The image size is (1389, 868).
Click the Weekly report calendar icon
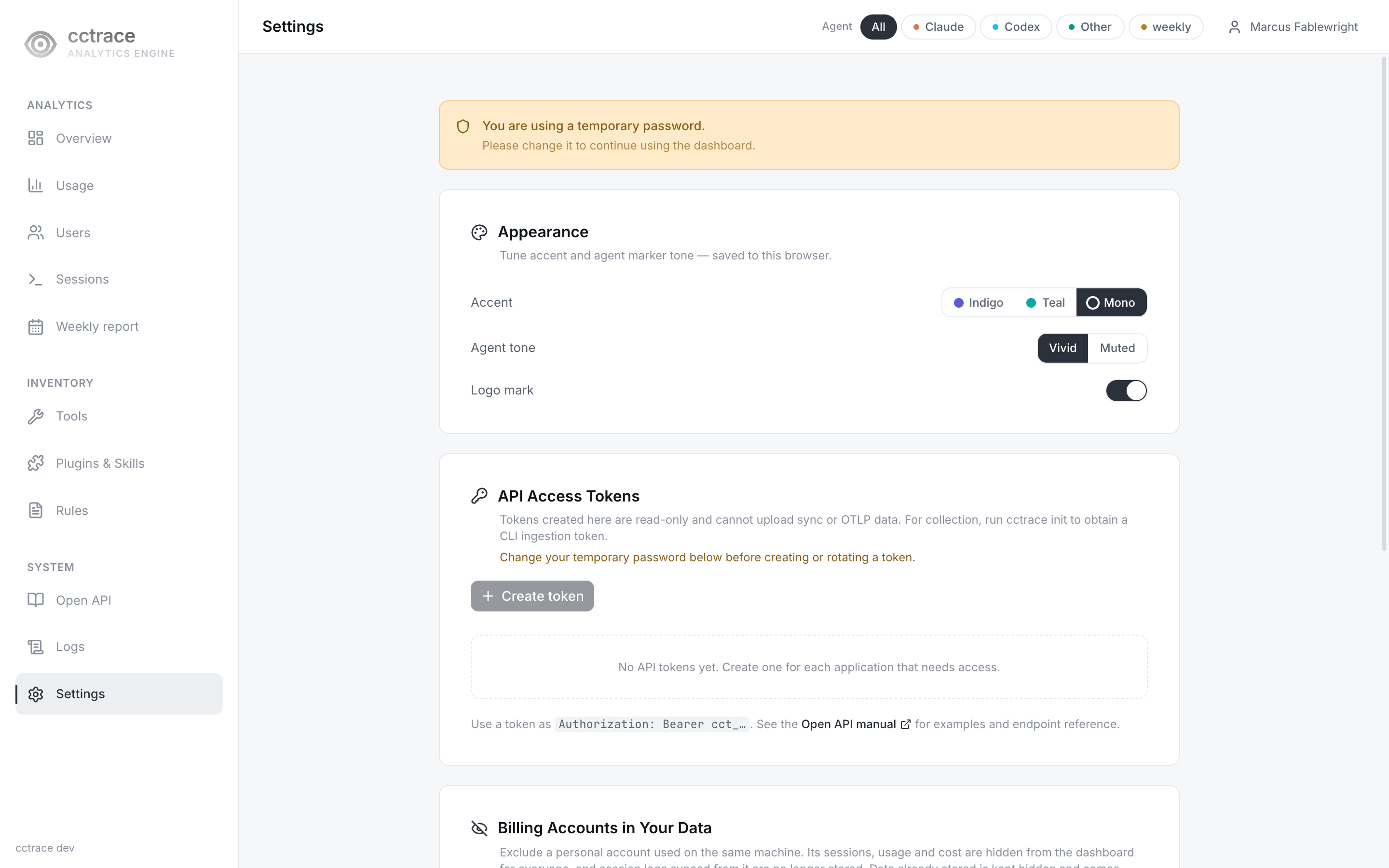tap(36, 326)
